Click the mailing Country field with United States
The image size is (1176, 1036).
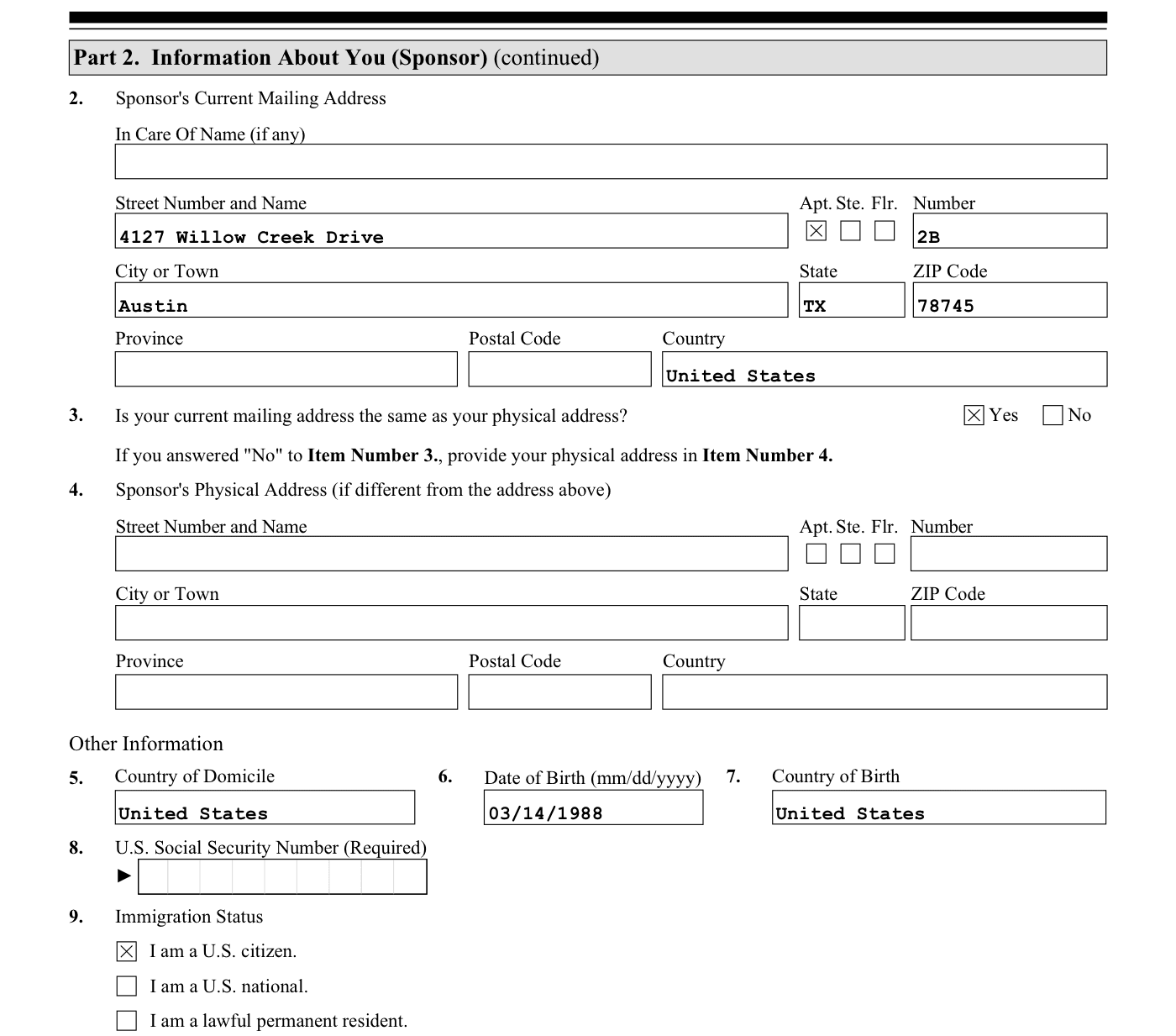click(x=885, y=369)
